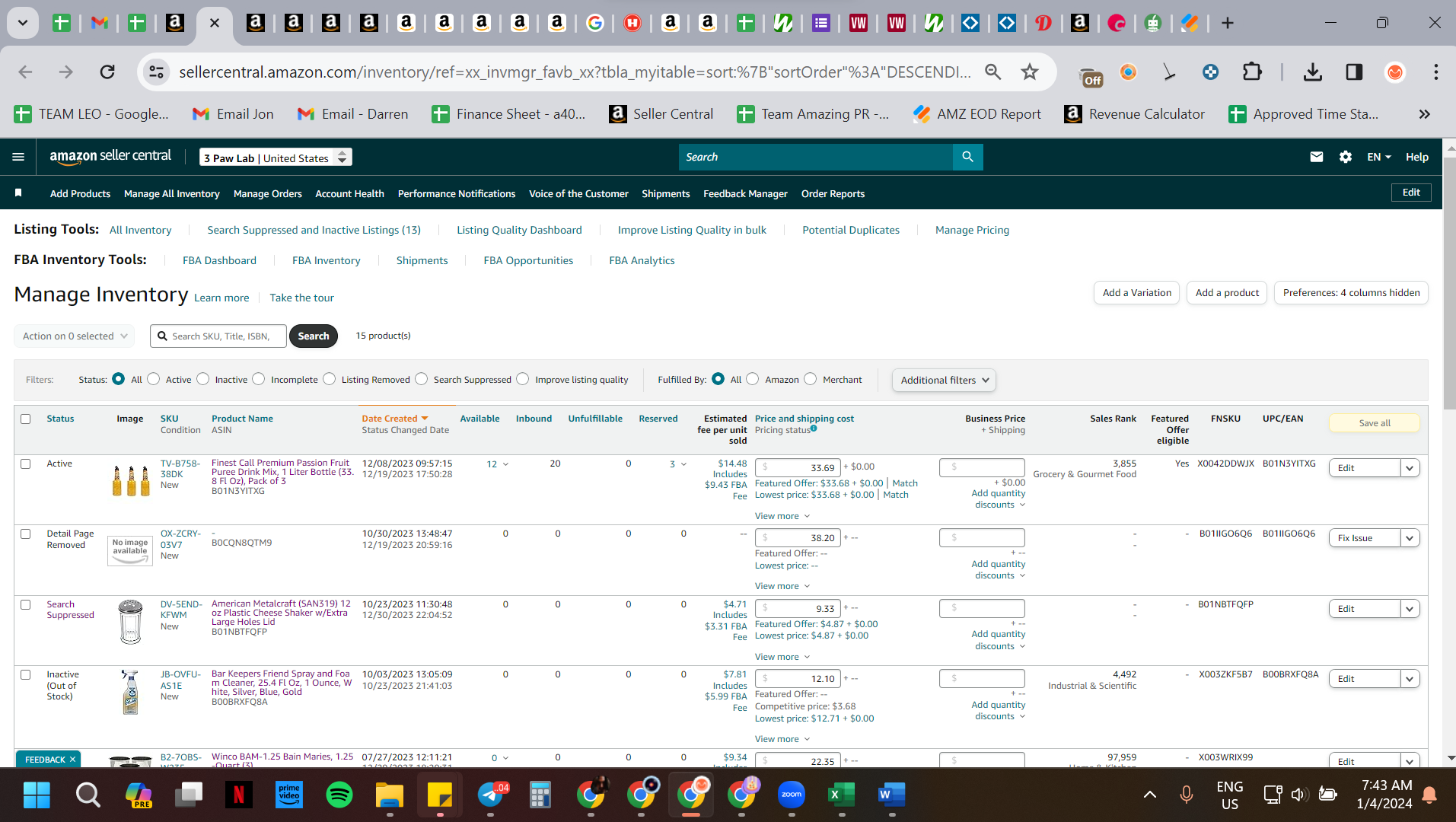Zoom icon in the address bar

pos(993,72)
